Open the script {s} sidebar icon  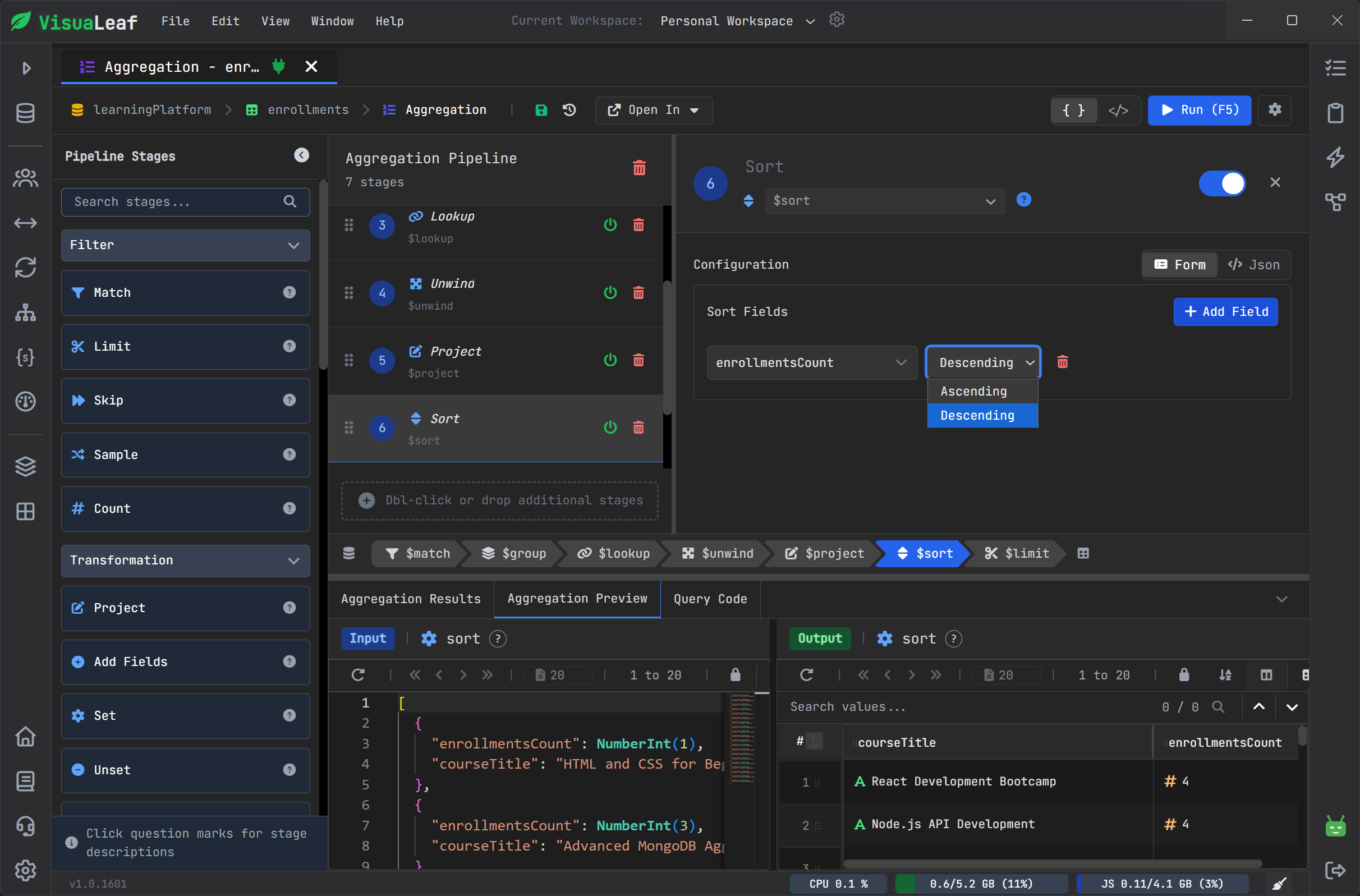pos(25,357)
